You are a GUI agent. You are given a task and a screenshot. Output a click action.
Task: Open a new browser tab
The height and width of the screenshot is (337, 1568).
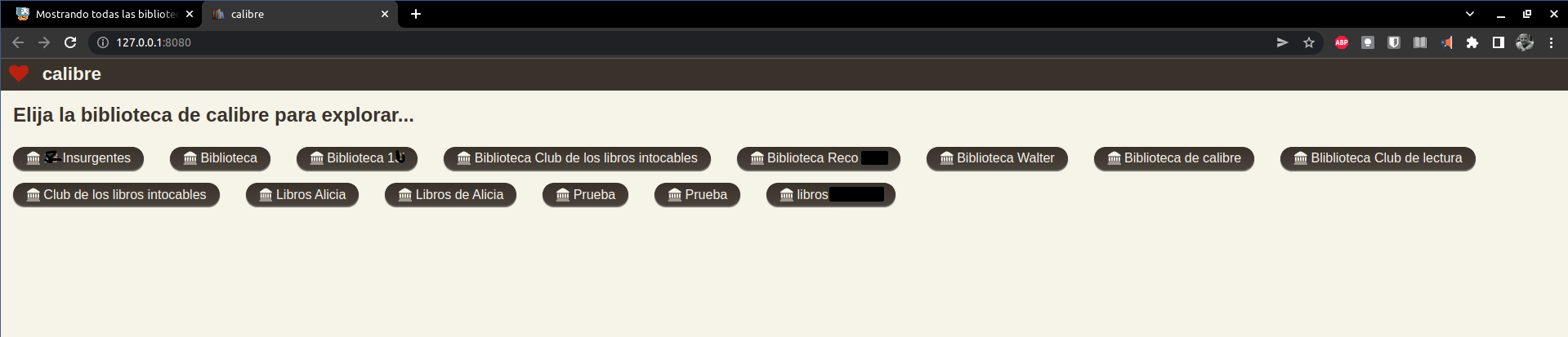416,14
